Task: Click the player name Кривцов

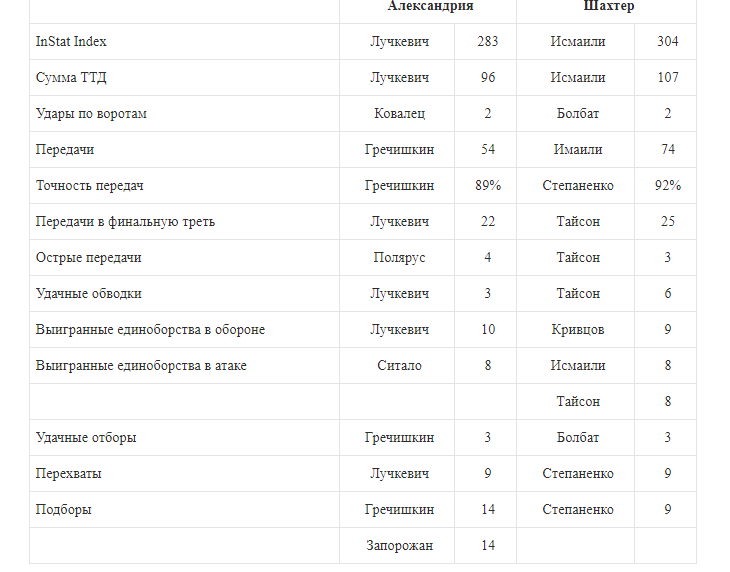Action: 578,330
